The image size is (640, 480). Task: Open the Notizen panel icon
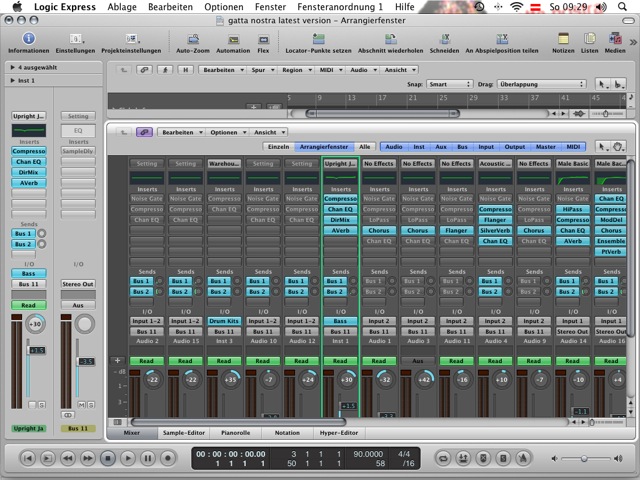click(563, 39)
